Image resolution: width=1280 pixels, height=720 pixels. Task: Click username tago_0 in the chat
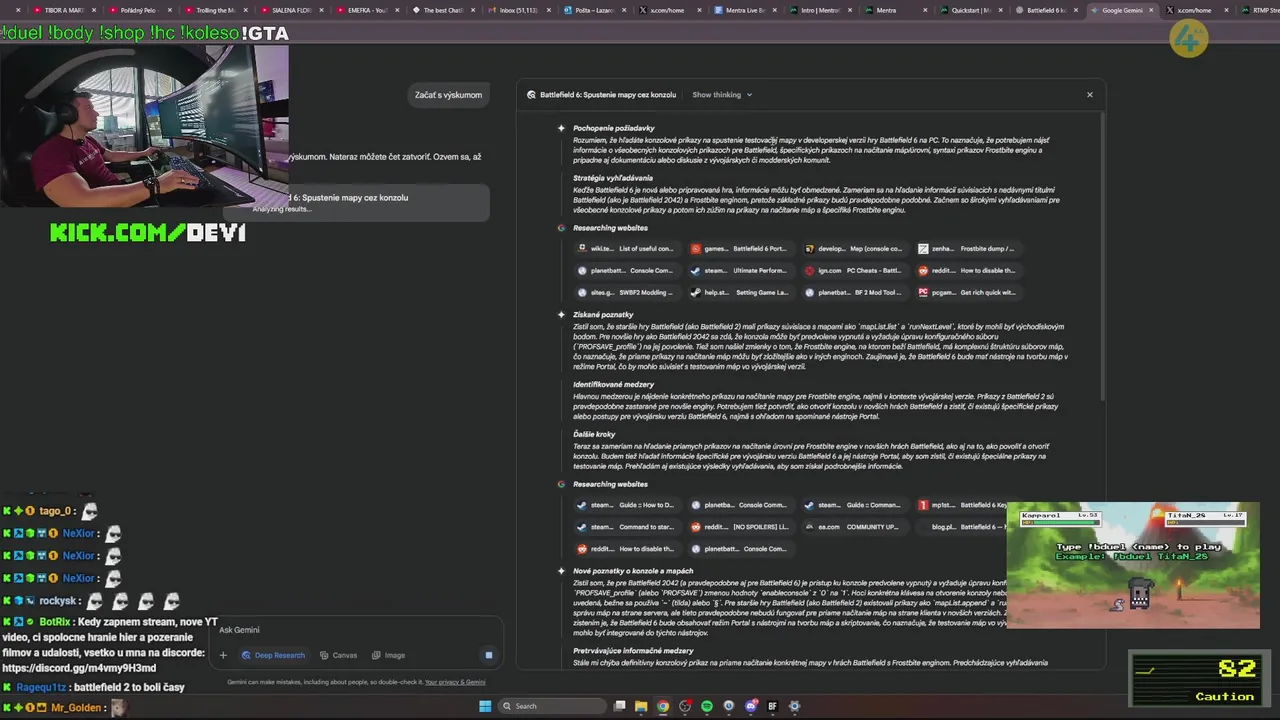55,511
